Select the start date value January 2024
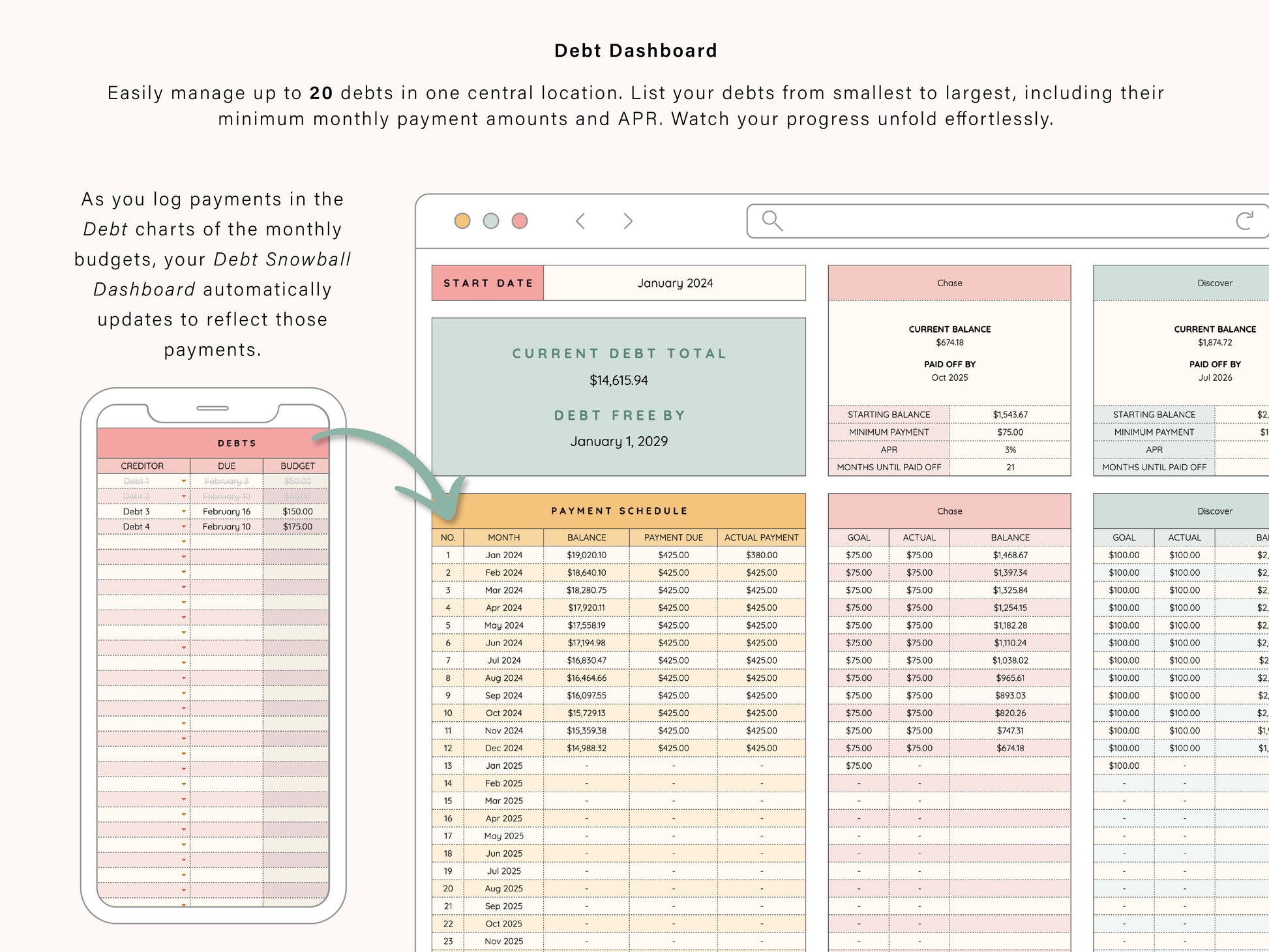 [675, 283]
